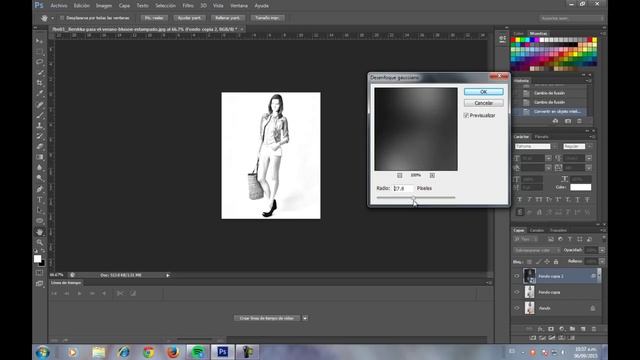The width and height of the screenshot is (640, 360).
Task: Click OK in Desenfoque gaussiano dialog
Action: [x=484, y=92]
